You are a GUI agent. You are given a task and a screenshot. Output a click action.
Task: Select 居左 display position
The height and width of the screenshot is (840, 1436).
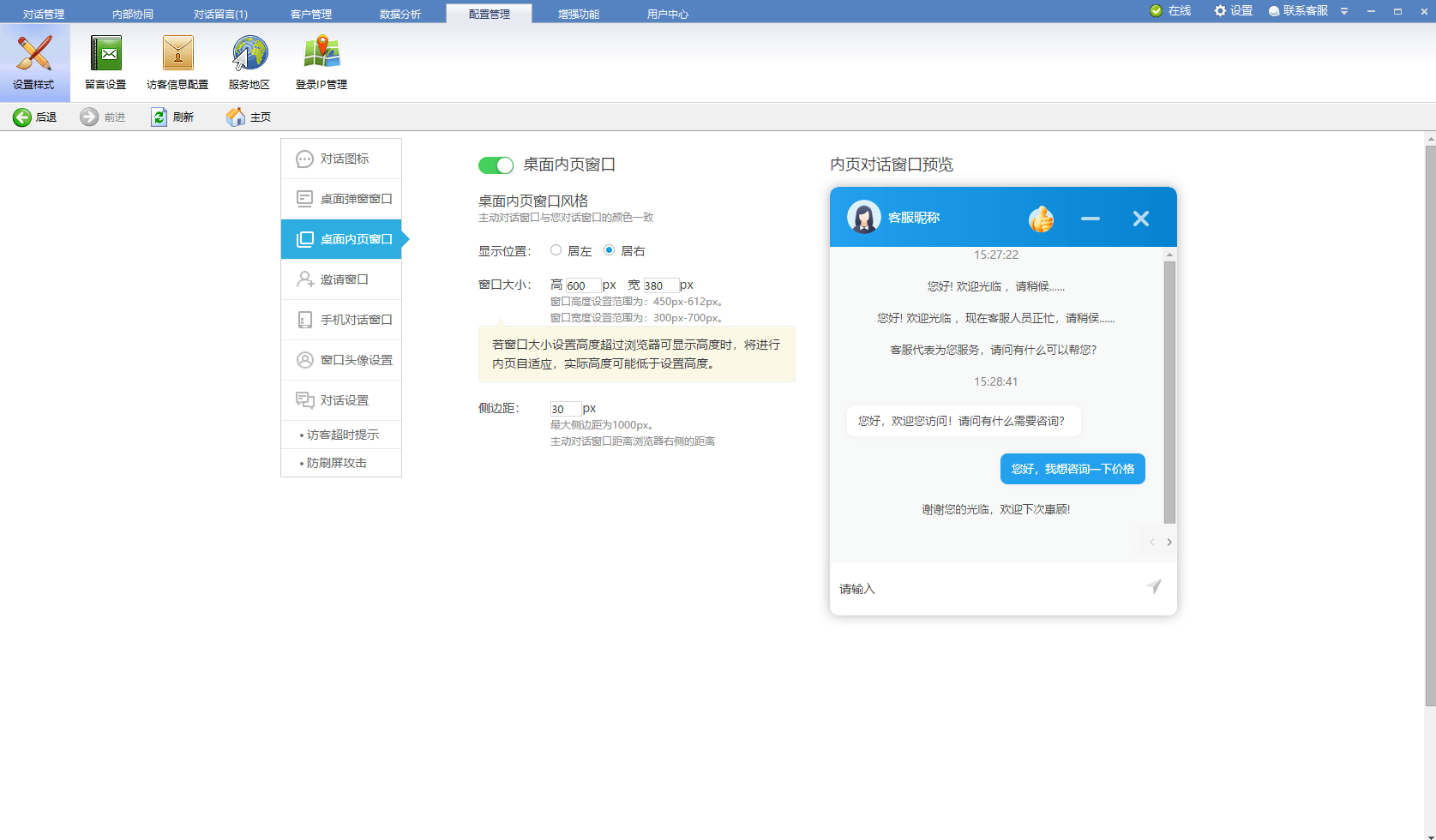[556, 250]
